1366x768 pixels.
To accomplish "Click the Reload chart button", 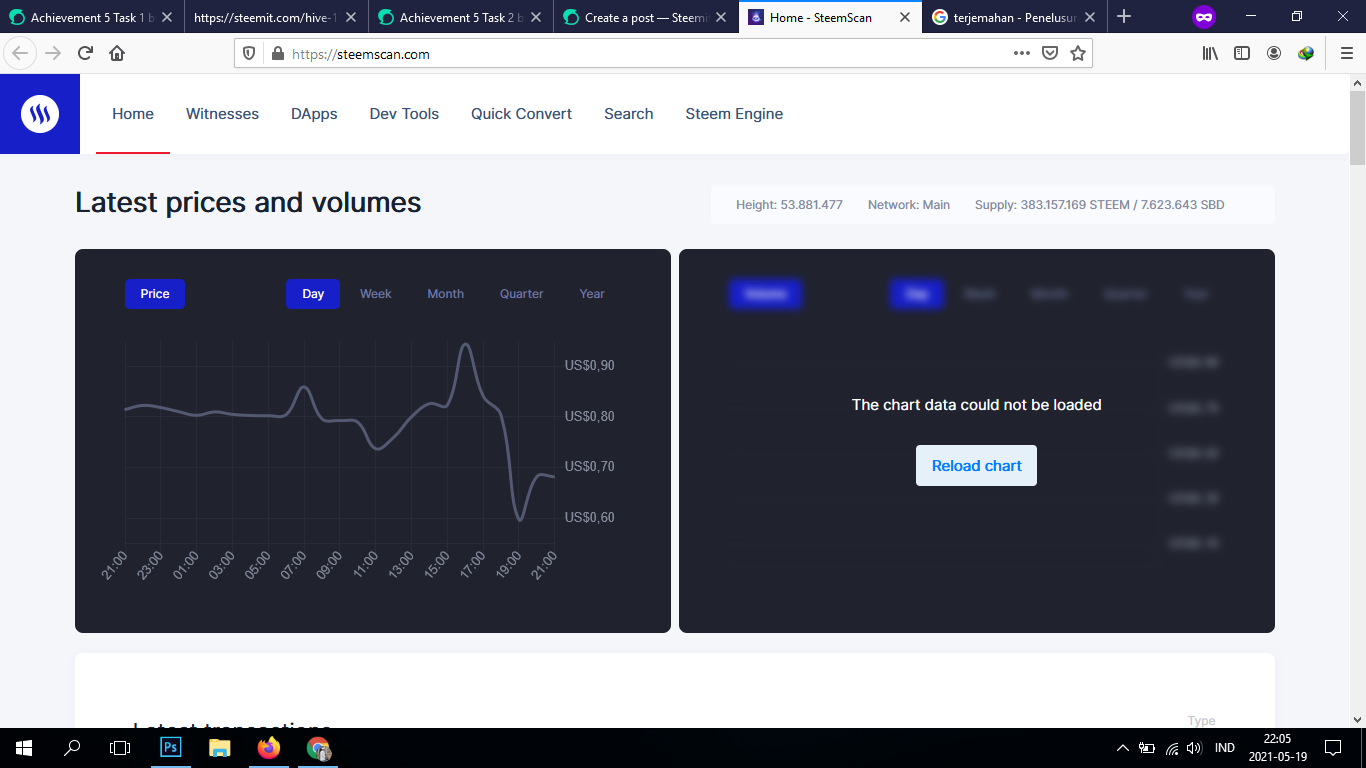I will pos(976,465).
